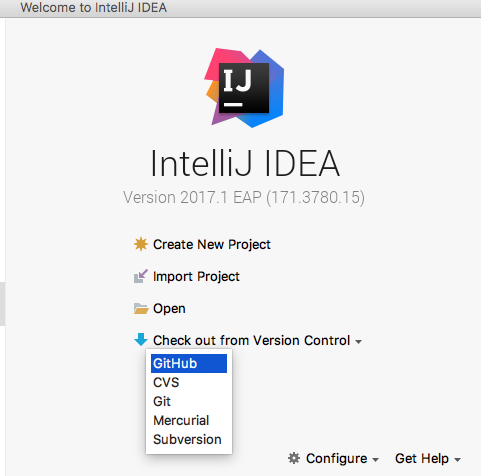Click the arrow next to Get Help
Image resolution: width=481 pixels, height=476 pixels.
[x=457, y=460]
